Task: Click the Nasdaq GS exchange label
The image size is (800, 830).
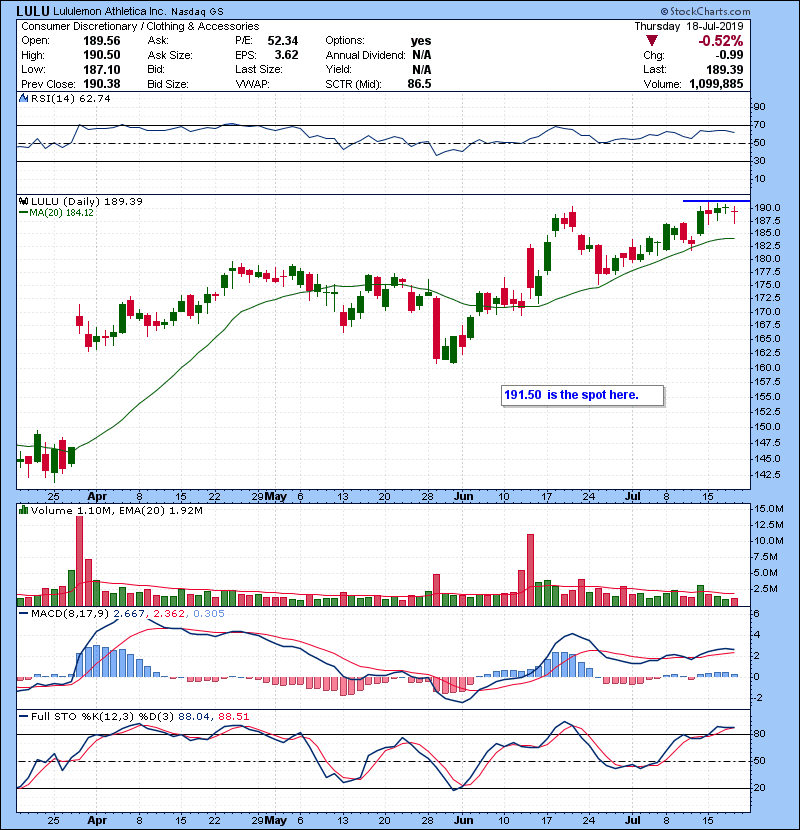Action: pos(197,11)
